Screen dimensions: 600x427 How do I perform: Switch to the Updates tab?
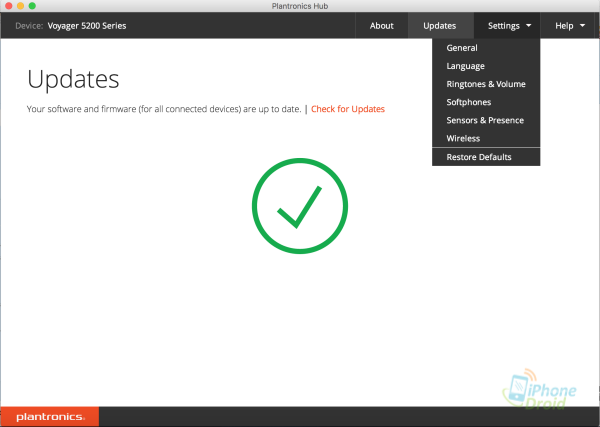click(440, 26)
